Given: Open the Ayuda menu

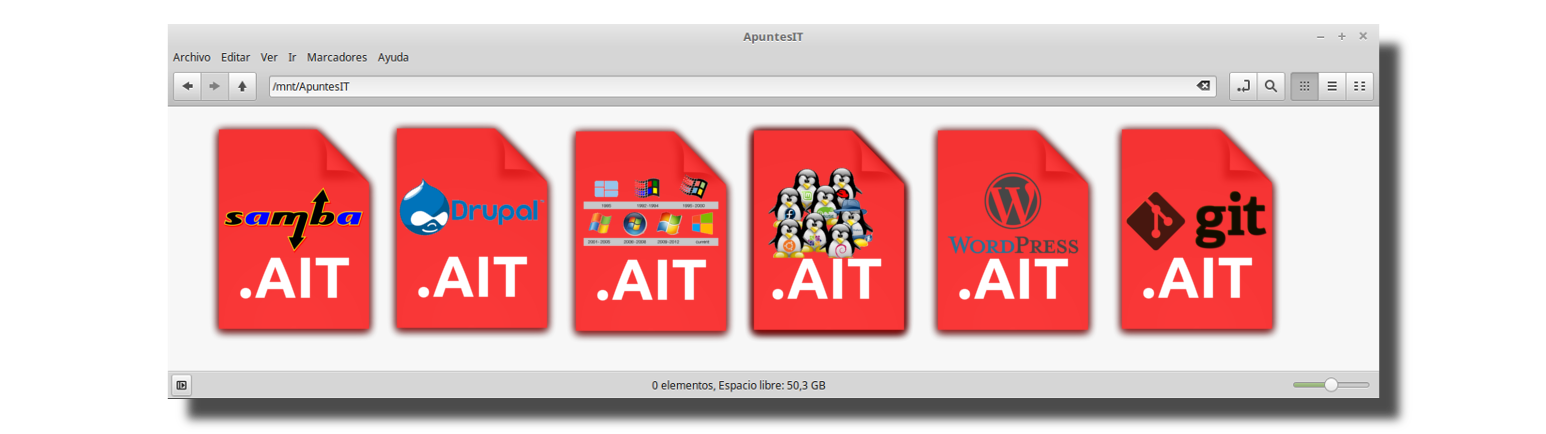Looking at the screenshot, I should pos(393,57).
